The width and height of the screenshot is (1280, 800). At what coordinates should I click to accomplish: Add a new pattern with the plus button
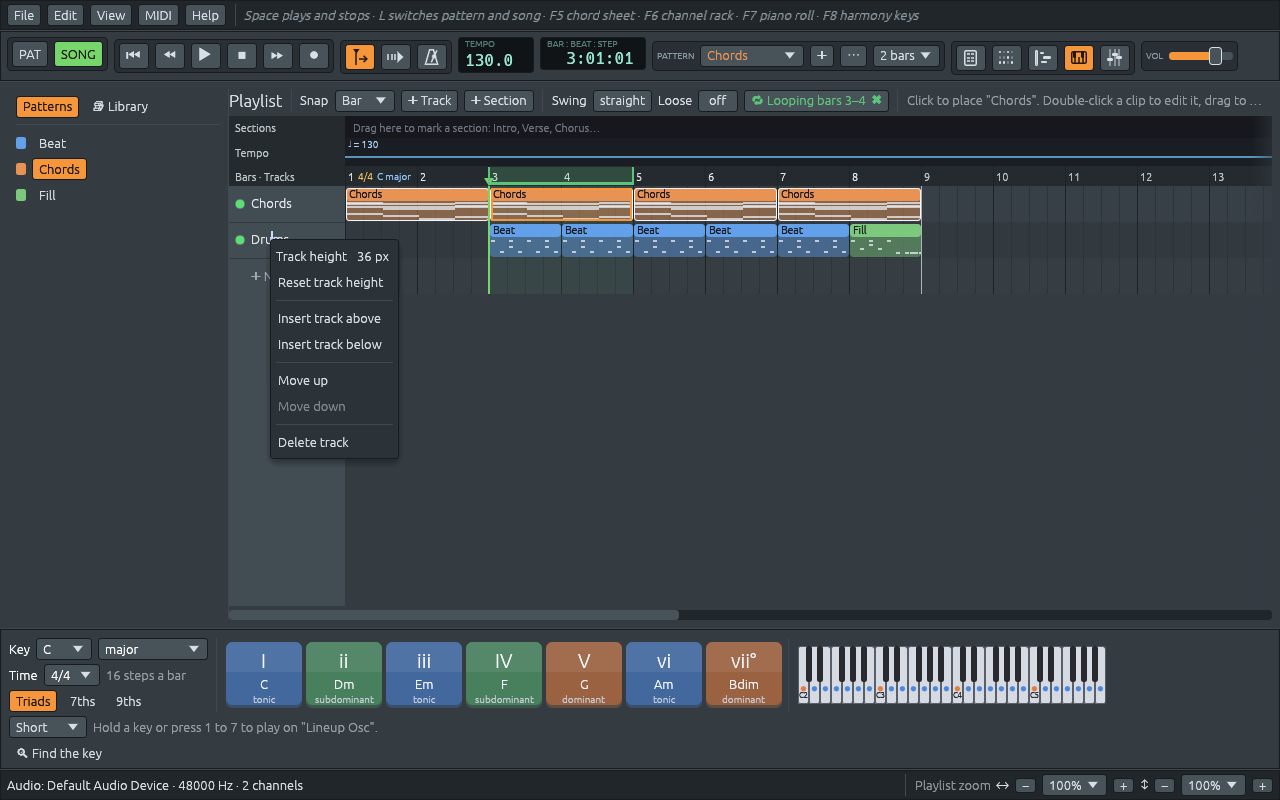pos(822,56)
